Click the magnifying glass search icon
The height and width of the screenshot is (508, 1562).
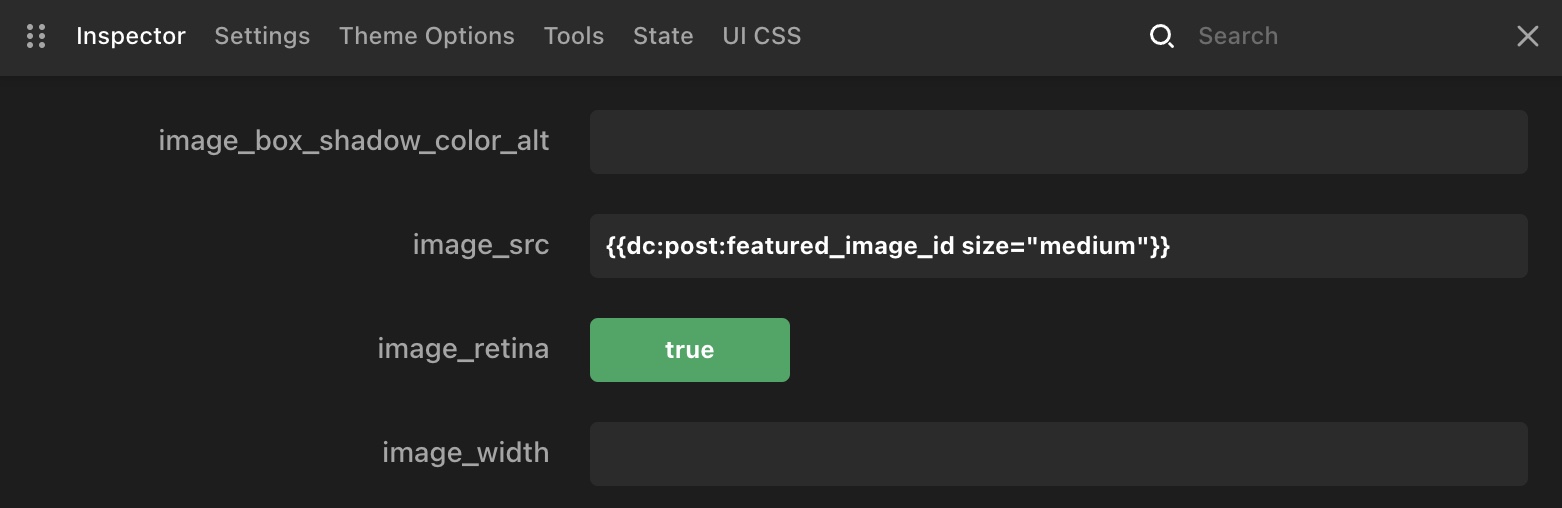pyautogui.click(x=1161, y=37)
